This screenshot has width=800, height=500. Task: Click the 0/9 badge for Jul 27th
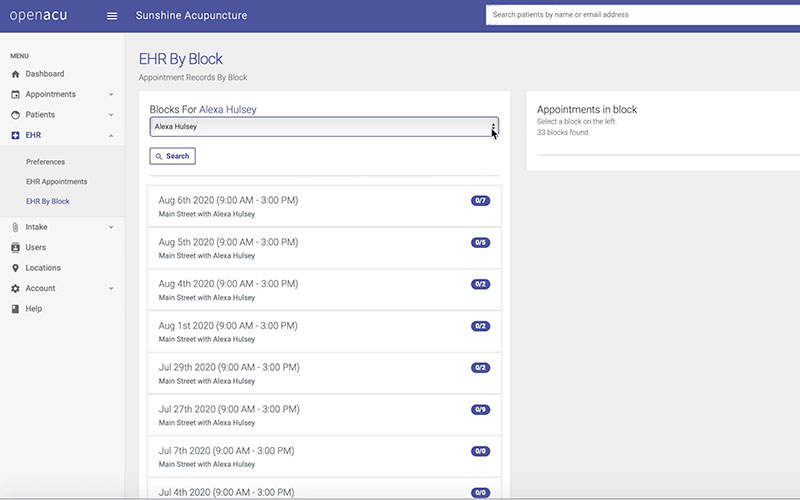[481, 410]
